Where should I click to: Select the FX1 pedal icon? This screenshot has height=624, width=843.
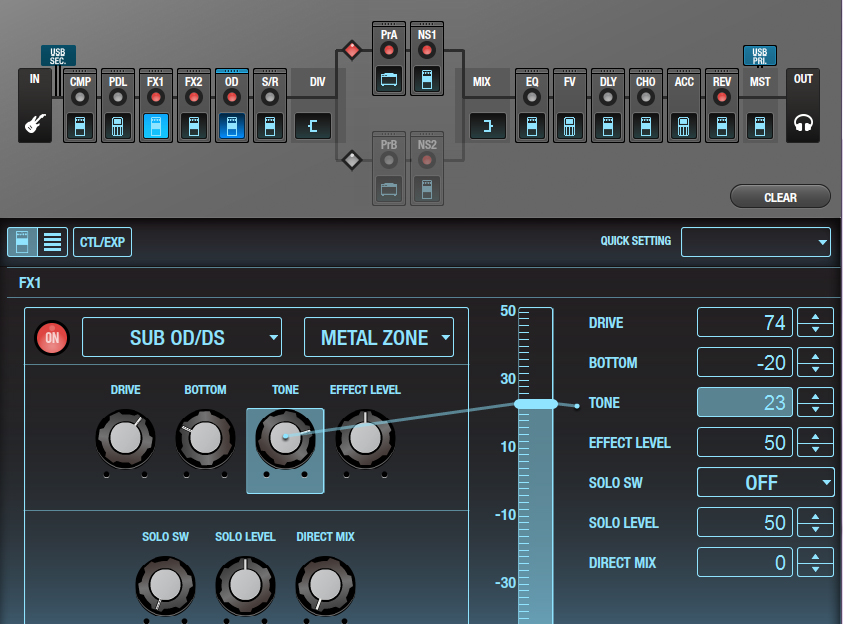[x=155, y=126]
